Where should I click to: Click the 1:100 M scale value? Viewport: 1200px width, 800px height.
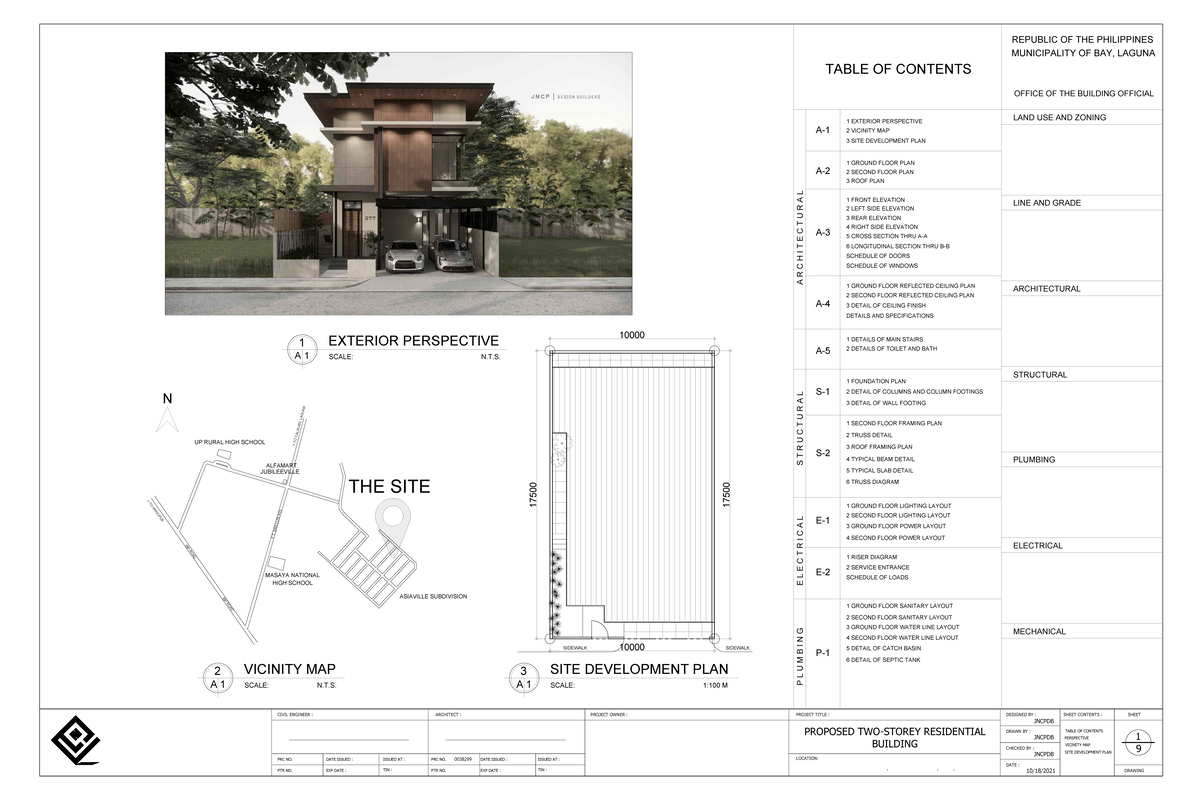715,686
